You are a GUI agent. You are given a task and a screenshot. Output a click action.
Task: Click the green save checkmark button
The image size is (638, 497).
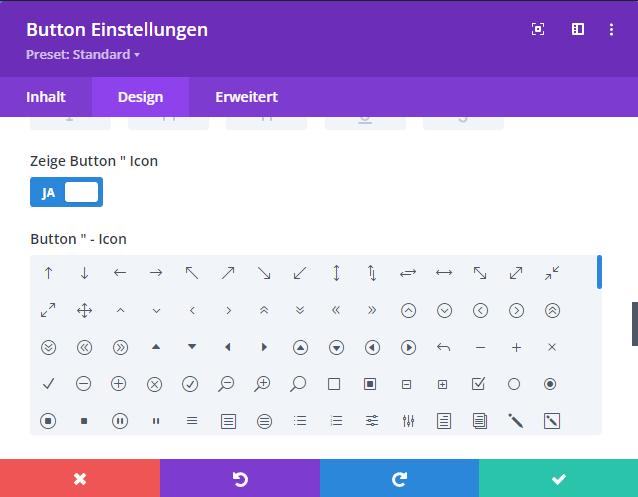click(x=558, y=479)
